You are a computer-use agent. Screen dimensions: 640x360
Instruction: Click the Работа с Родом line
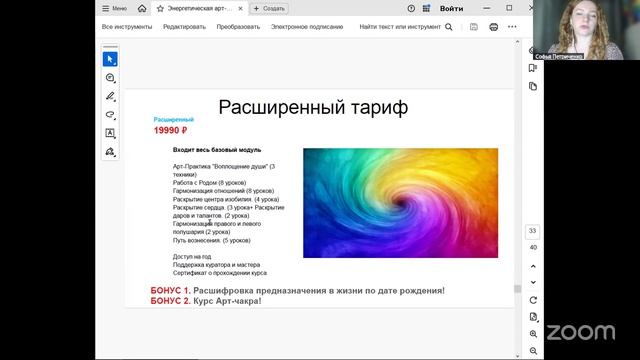209,183
